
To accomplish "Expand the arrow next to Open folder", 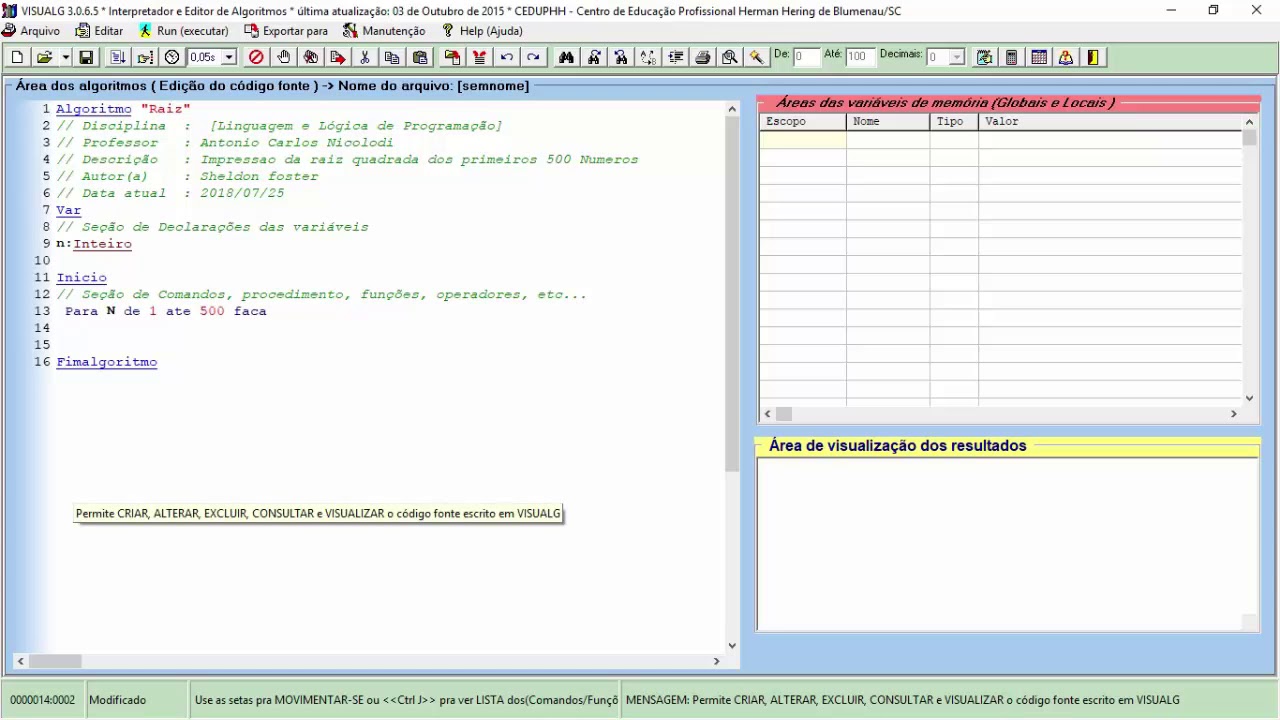I will tap(66, 58).
